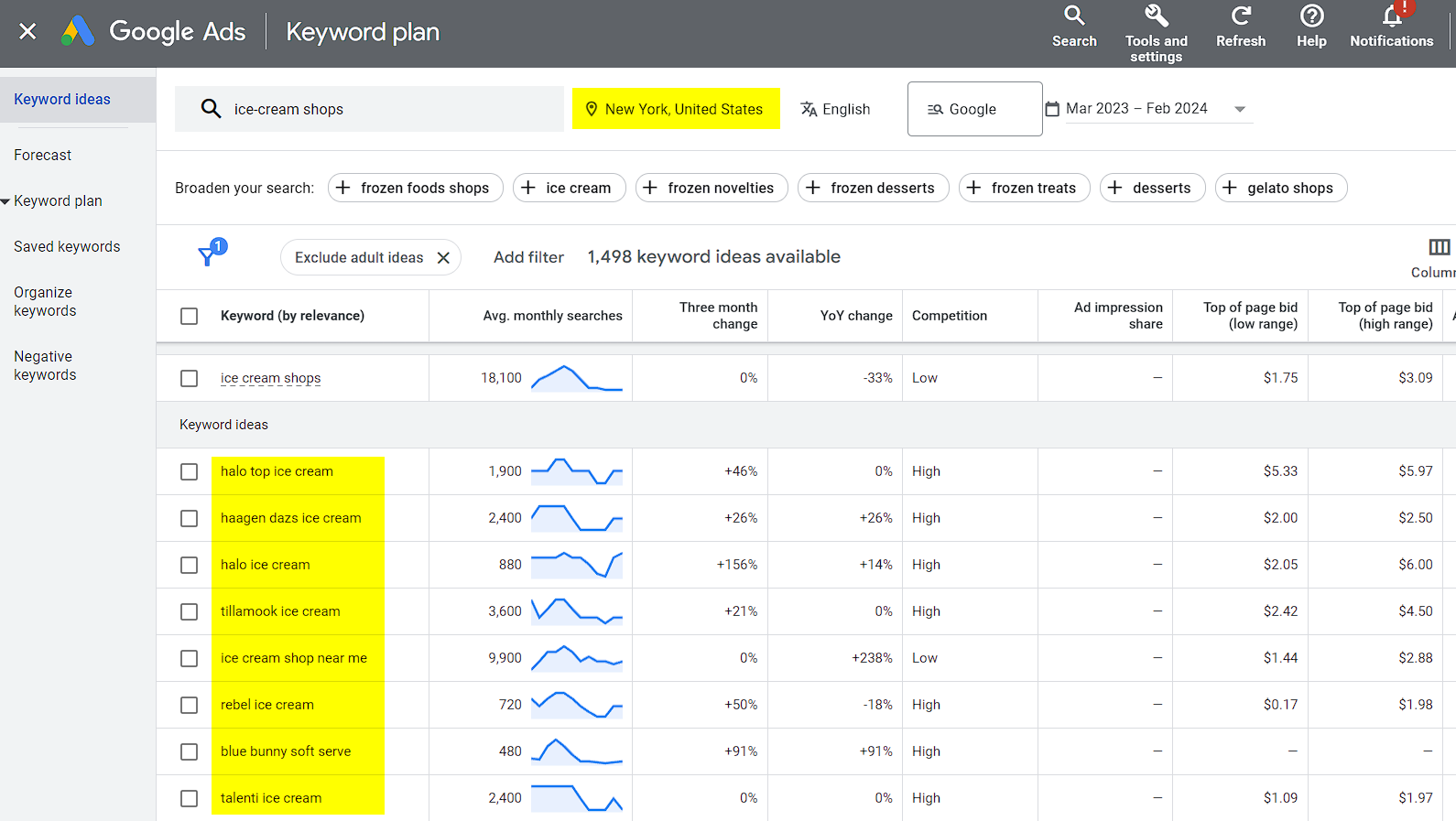
Task: Open the ice cream shops keyword link
Action: [x=270, y=378]
